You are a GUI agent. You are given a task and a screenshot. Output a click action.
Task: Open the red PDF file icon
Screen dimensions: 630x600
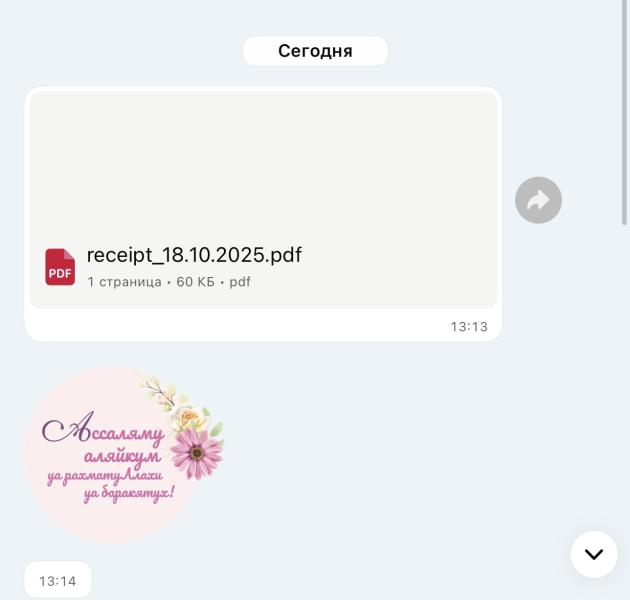60,267
